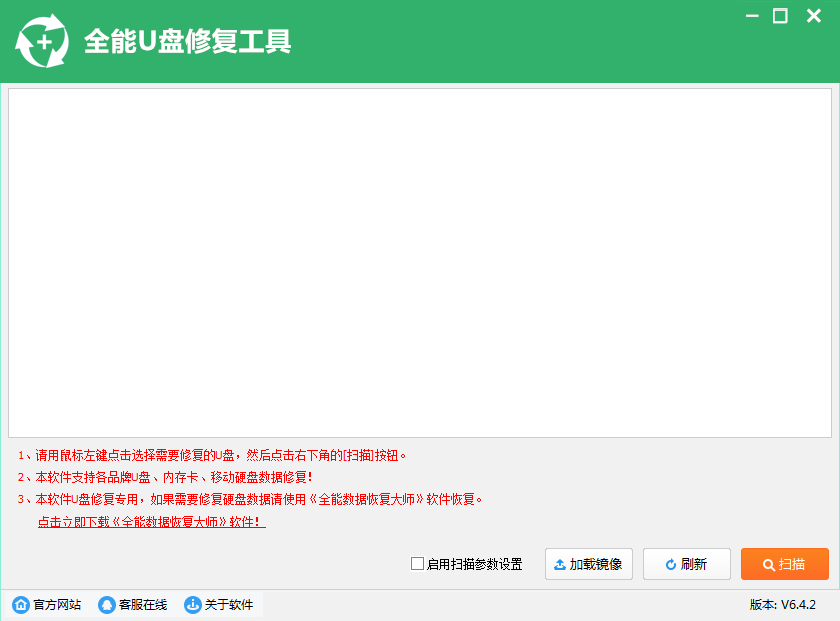Click the title text 全能U盘修复工具
The width and height of the screenshot is (840, 621).
188,41
